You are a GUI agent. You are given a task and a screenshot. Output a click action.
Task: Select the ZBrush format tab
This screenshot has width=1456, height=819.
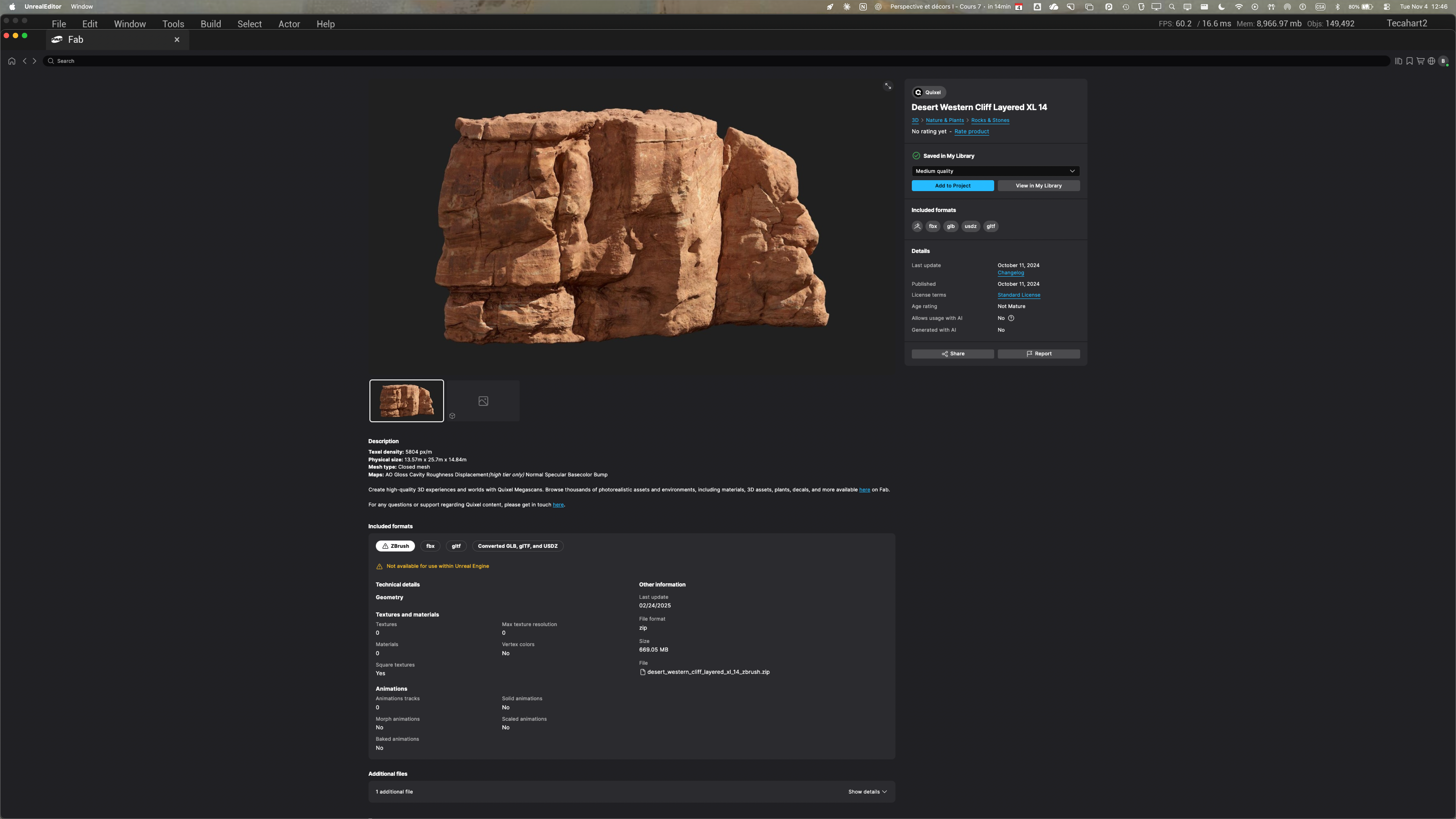396,546
